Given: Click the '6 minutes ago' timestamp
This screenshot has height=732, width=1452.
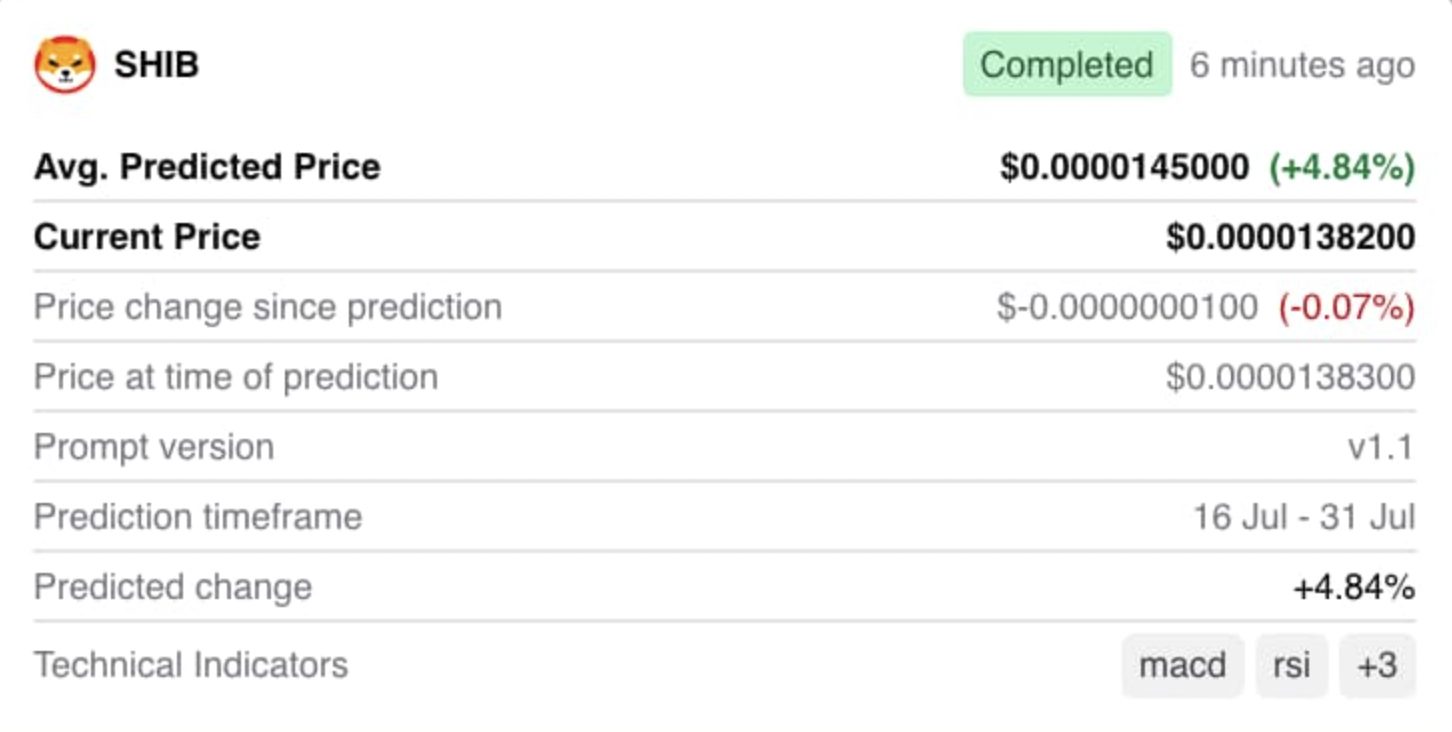Looking at the screenshot, I should coord(1302,66).
